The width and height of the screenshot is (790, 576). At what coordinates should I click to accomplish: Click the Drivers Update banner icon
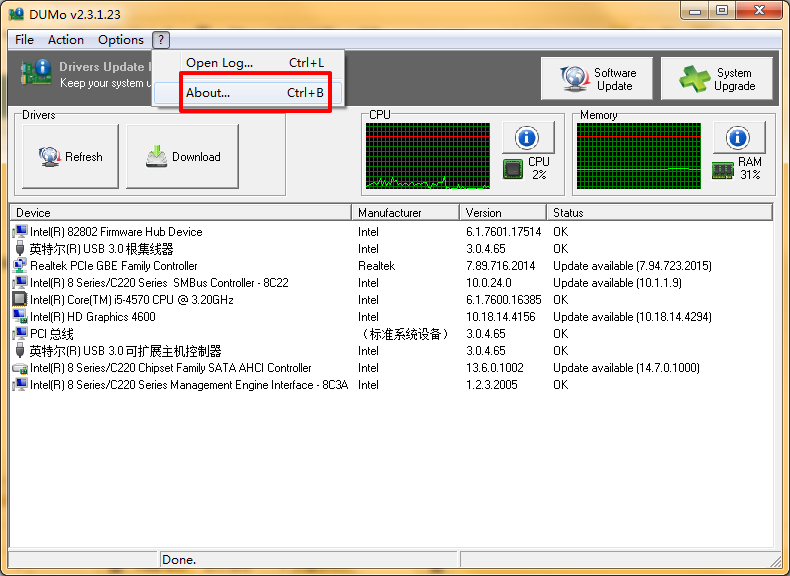pos(36,73)
